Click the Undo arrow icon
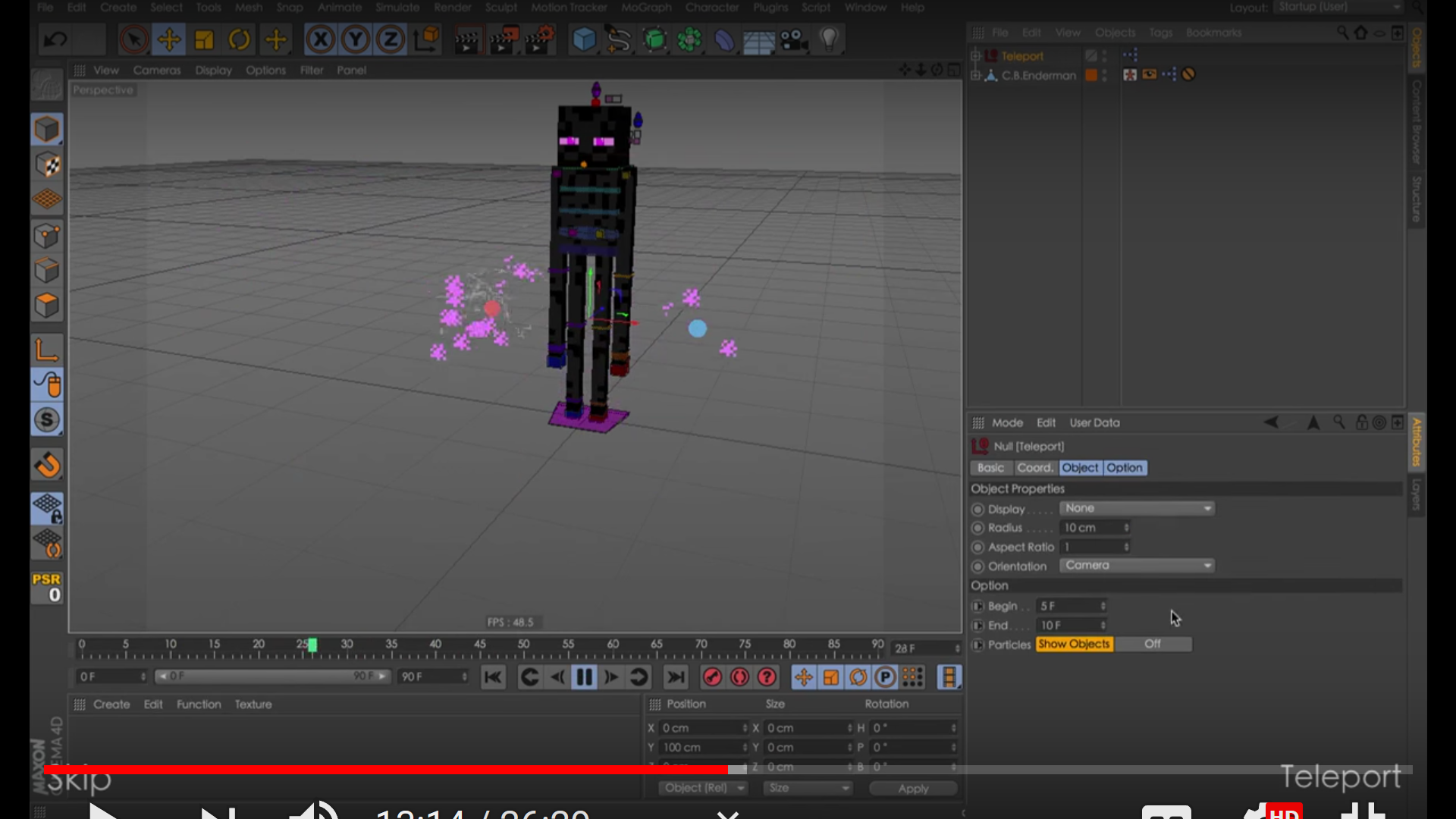Screen dimensions: 1456x819 (x=55, y=39)
